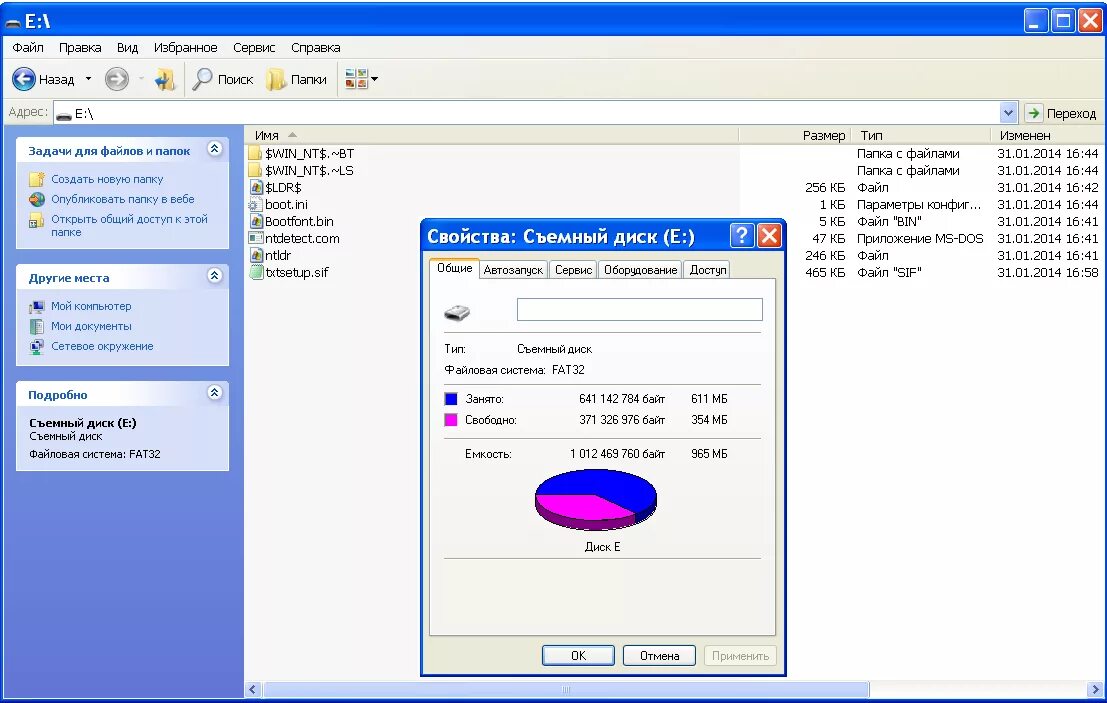Click the Up folder icon
This screenshot has height=703, width=1107.
pos(164,79)
